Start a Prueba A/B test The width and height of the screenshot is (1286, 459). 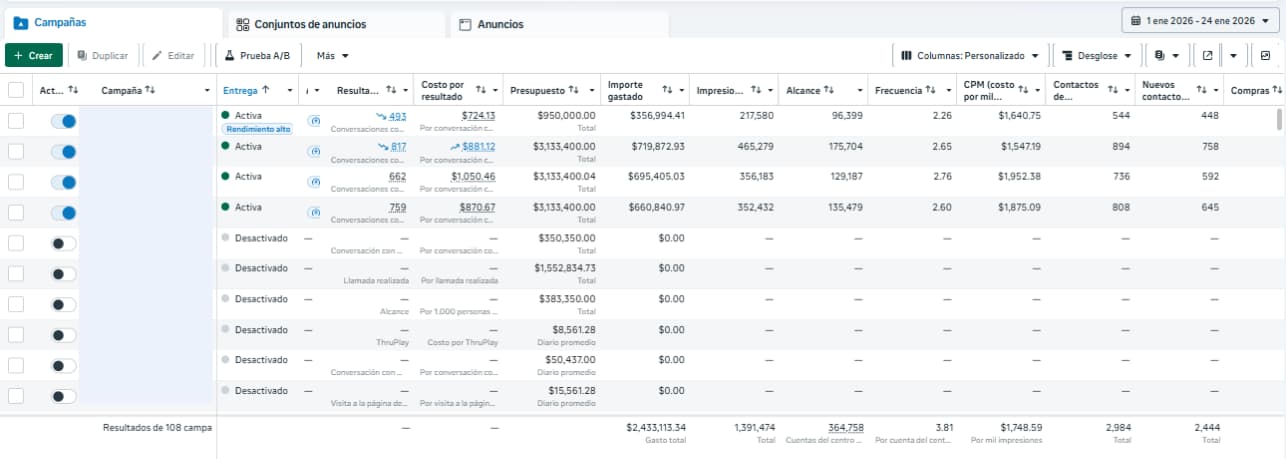click(x=257, y=56)
